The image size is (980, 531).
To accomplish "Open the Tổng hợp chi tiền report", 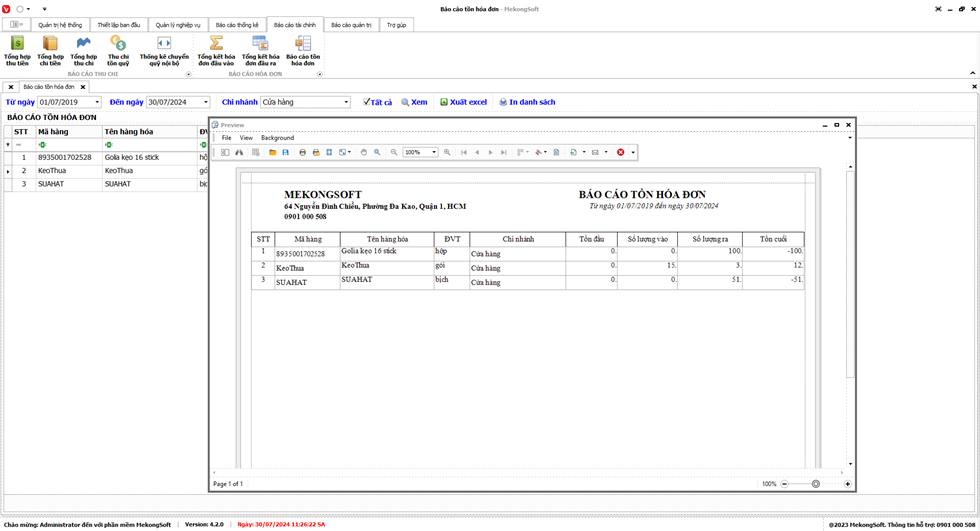I will pyautogui.click(x=50, y=50).
